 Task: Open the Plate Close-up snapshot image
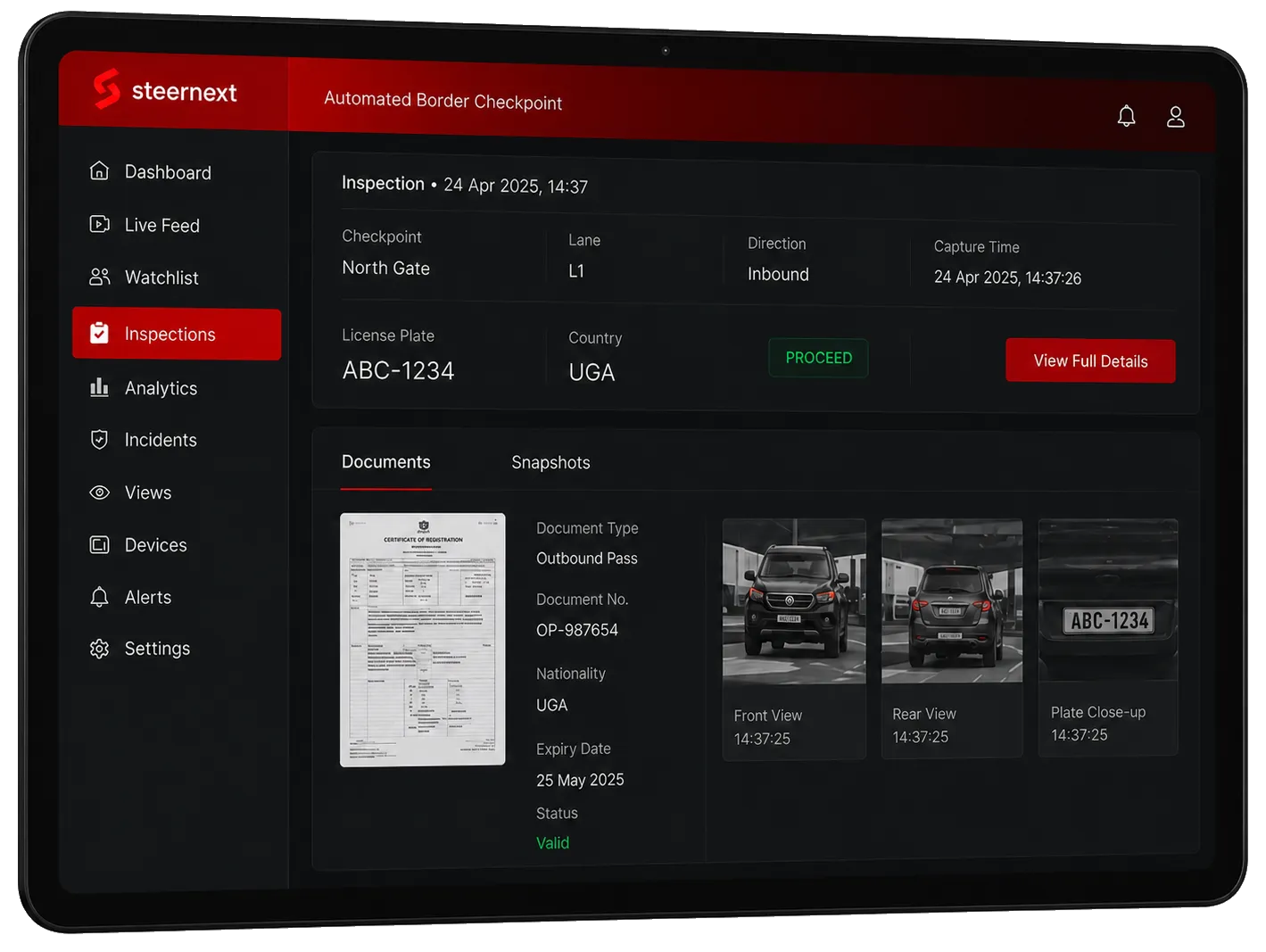click(1108, 600)
